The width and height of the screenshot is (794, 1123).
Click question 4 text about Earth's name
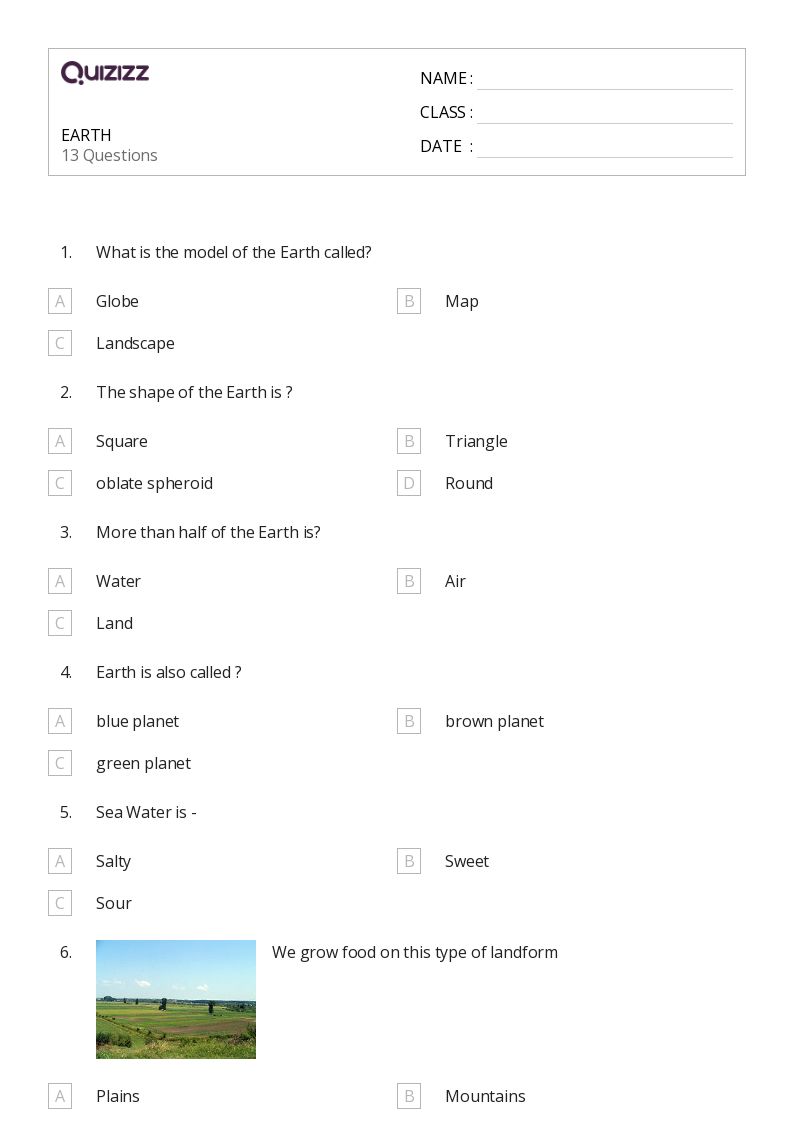(169, 672)
